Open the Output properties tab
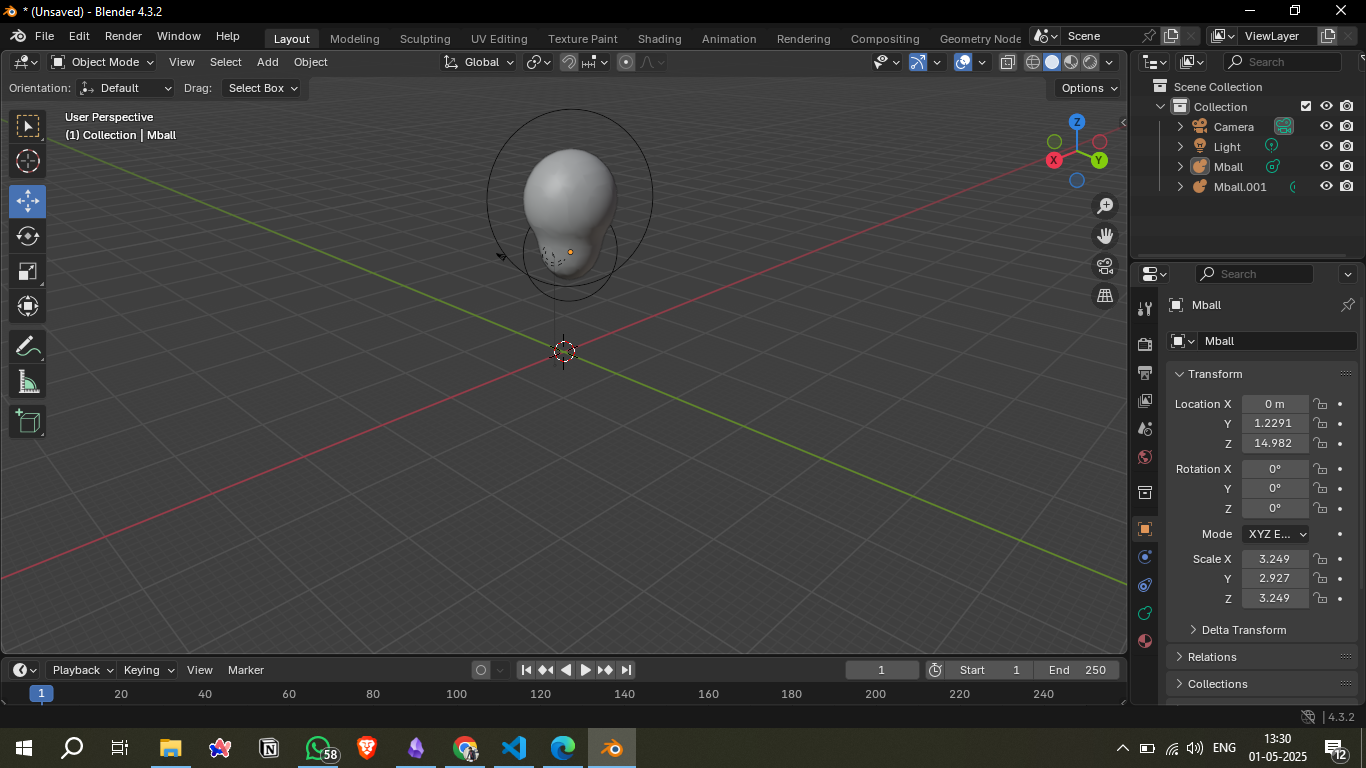Screen dimensions: 1366x768 pyautogui.click(x=1146, y=373)
